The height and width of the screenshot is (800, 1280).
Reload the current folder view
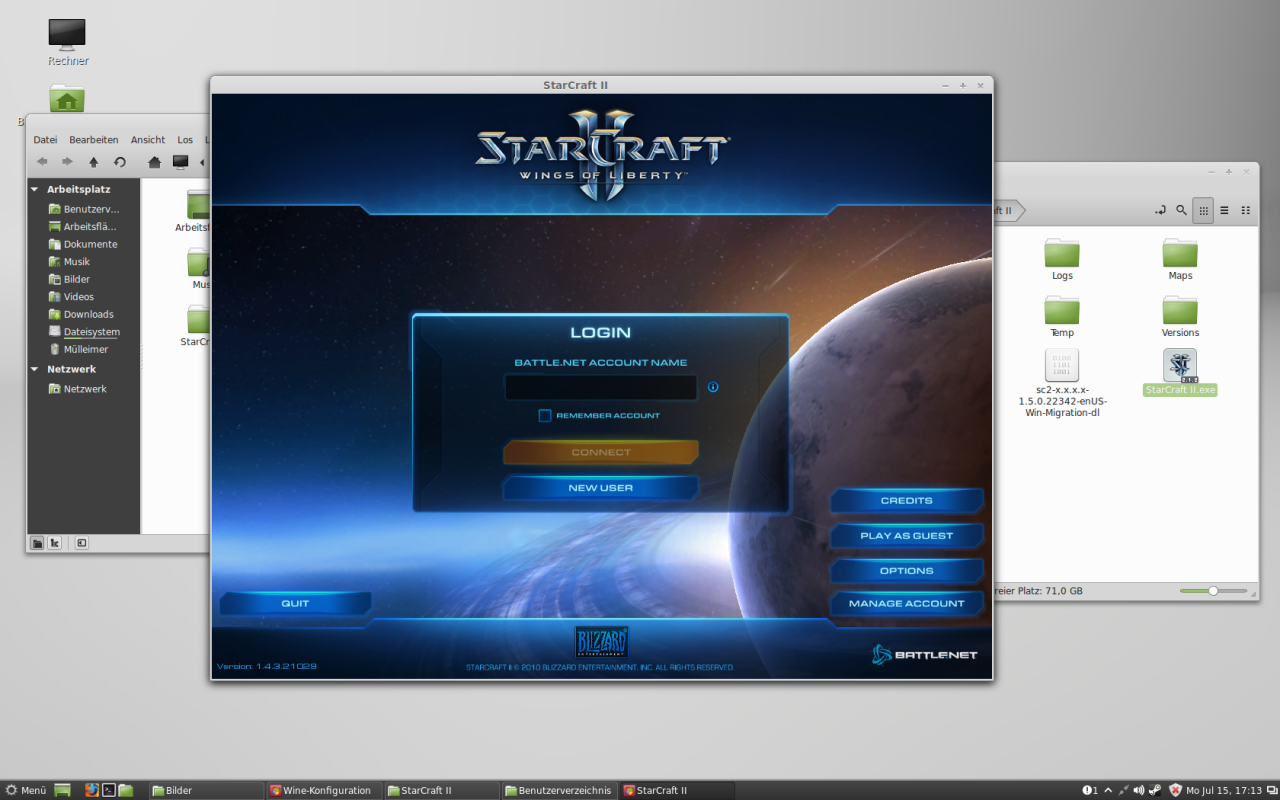tap(120, 162)
